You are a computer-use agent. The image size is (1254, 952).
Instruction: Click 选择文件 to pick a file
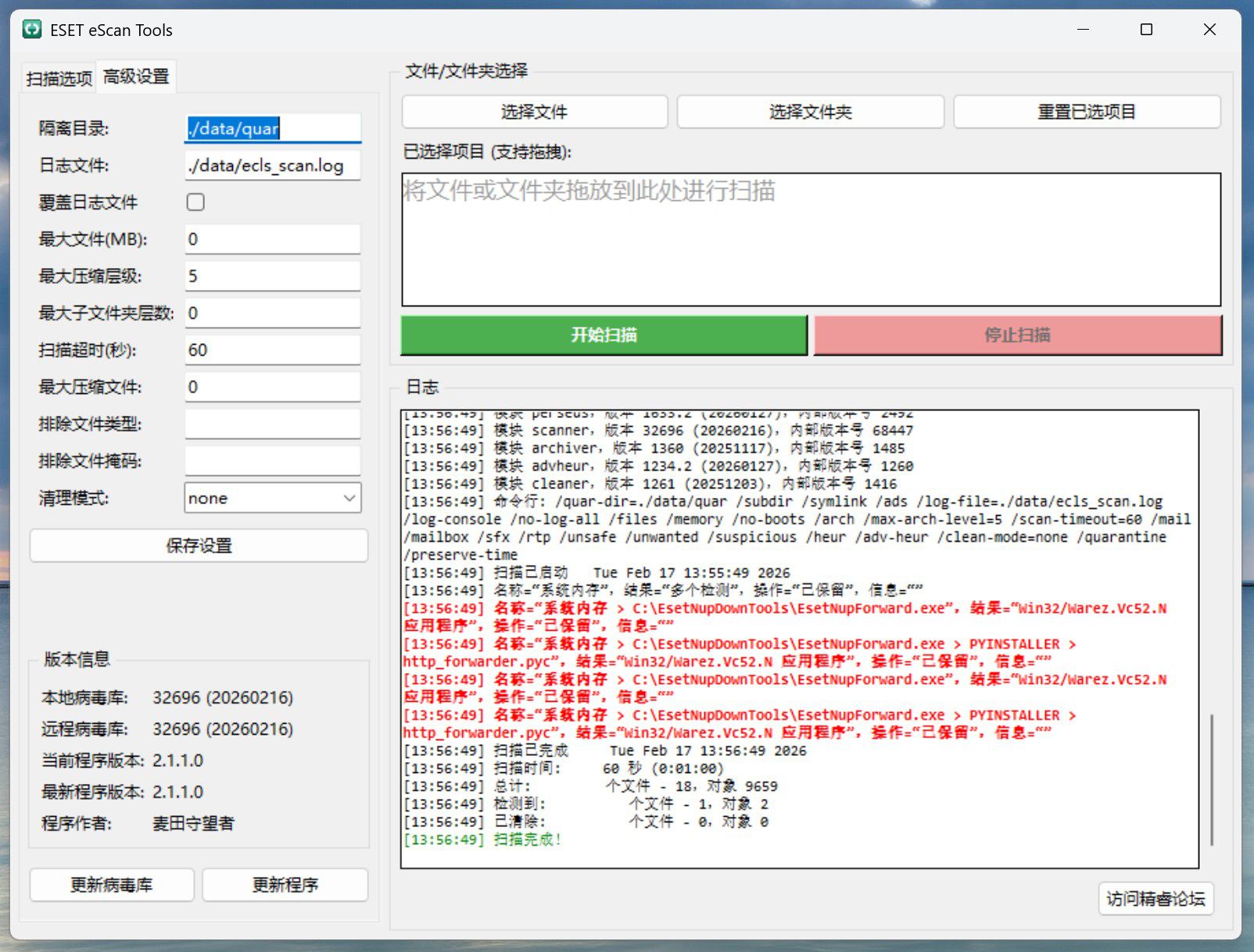click(535, 112)
